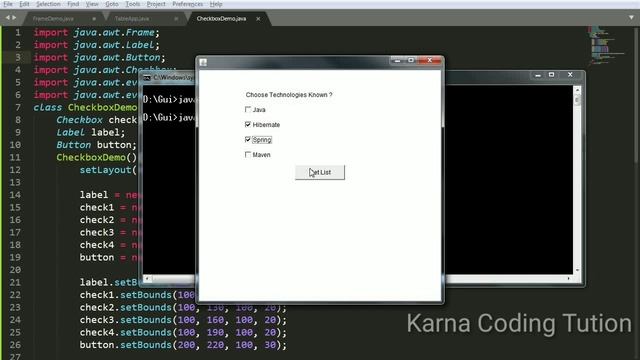The height and width of the screenshot is (360, 640).
Task: Close the TableApp.java tab
Action: tap(176, 19)
